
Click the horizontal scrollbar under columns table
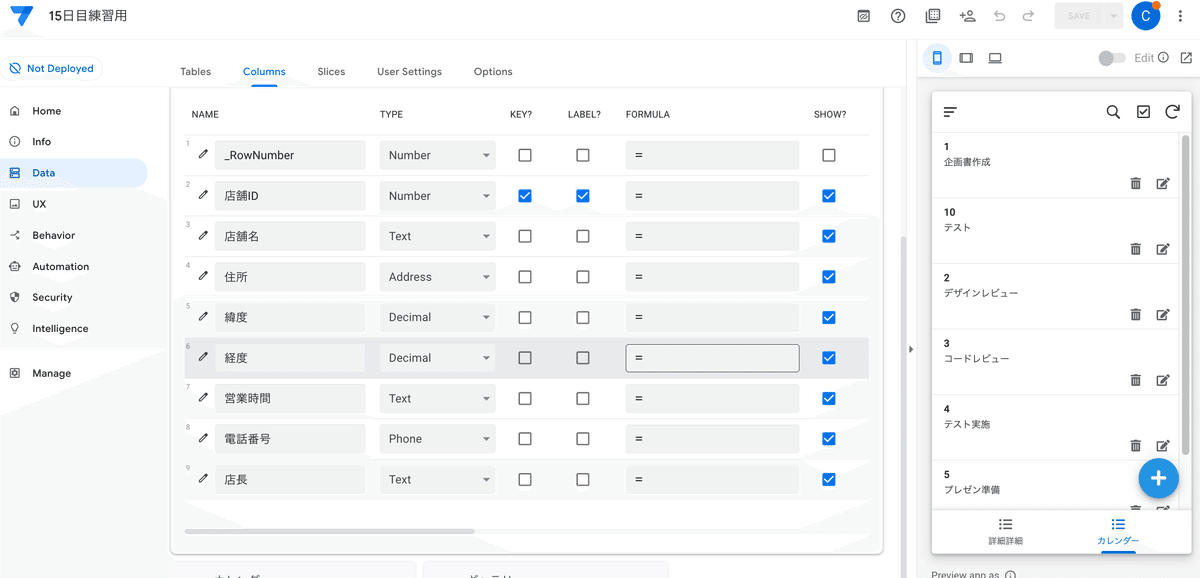click(x=329, y=531)
